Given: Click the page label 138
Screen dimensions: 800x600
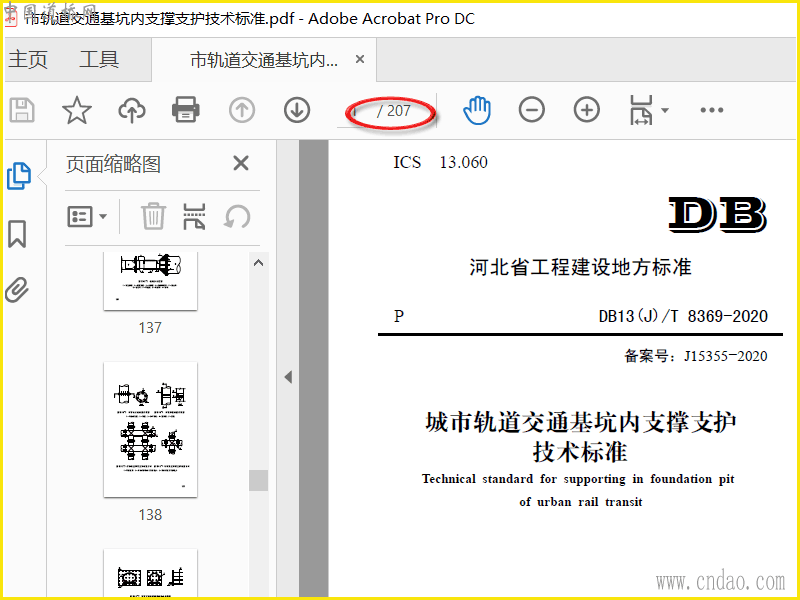Looking at the screenshot, I should point(150,515).
